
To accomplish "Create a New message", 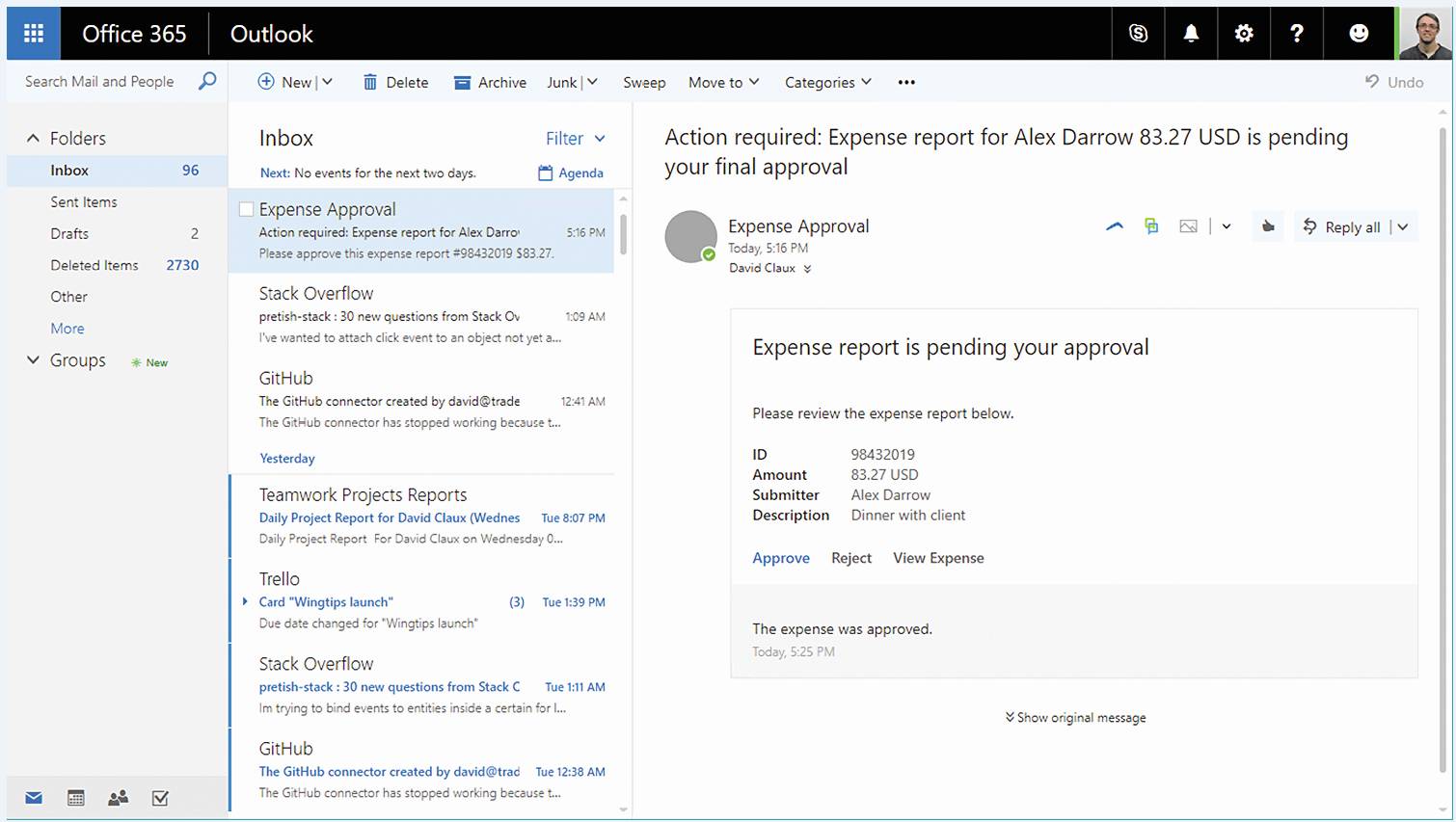I will point(284,82).
